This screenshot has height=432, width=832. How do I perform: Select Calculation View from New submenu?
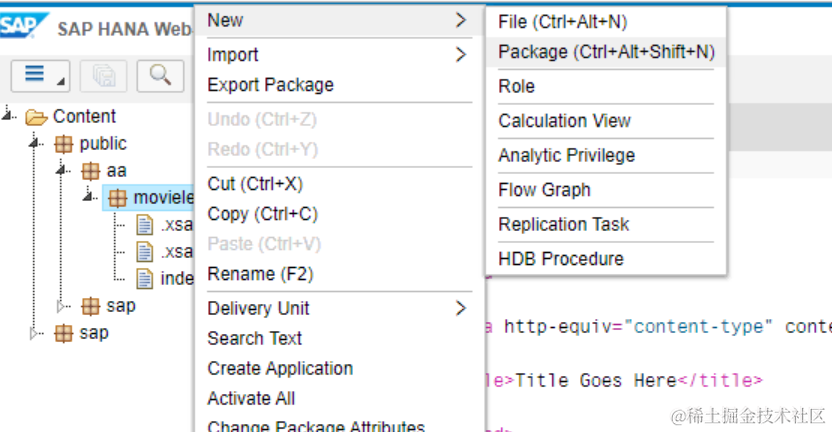(x=564, y=121)
